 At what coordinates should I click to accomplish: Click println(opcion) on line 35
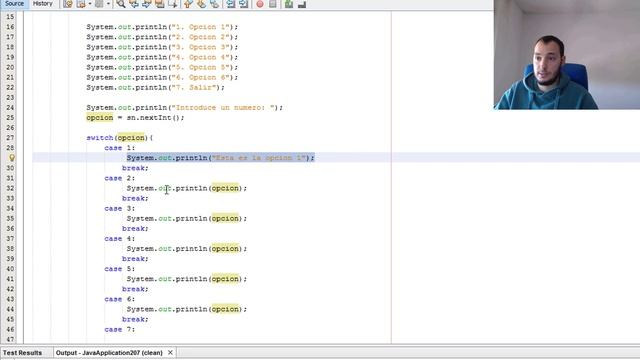click(187, 218)
